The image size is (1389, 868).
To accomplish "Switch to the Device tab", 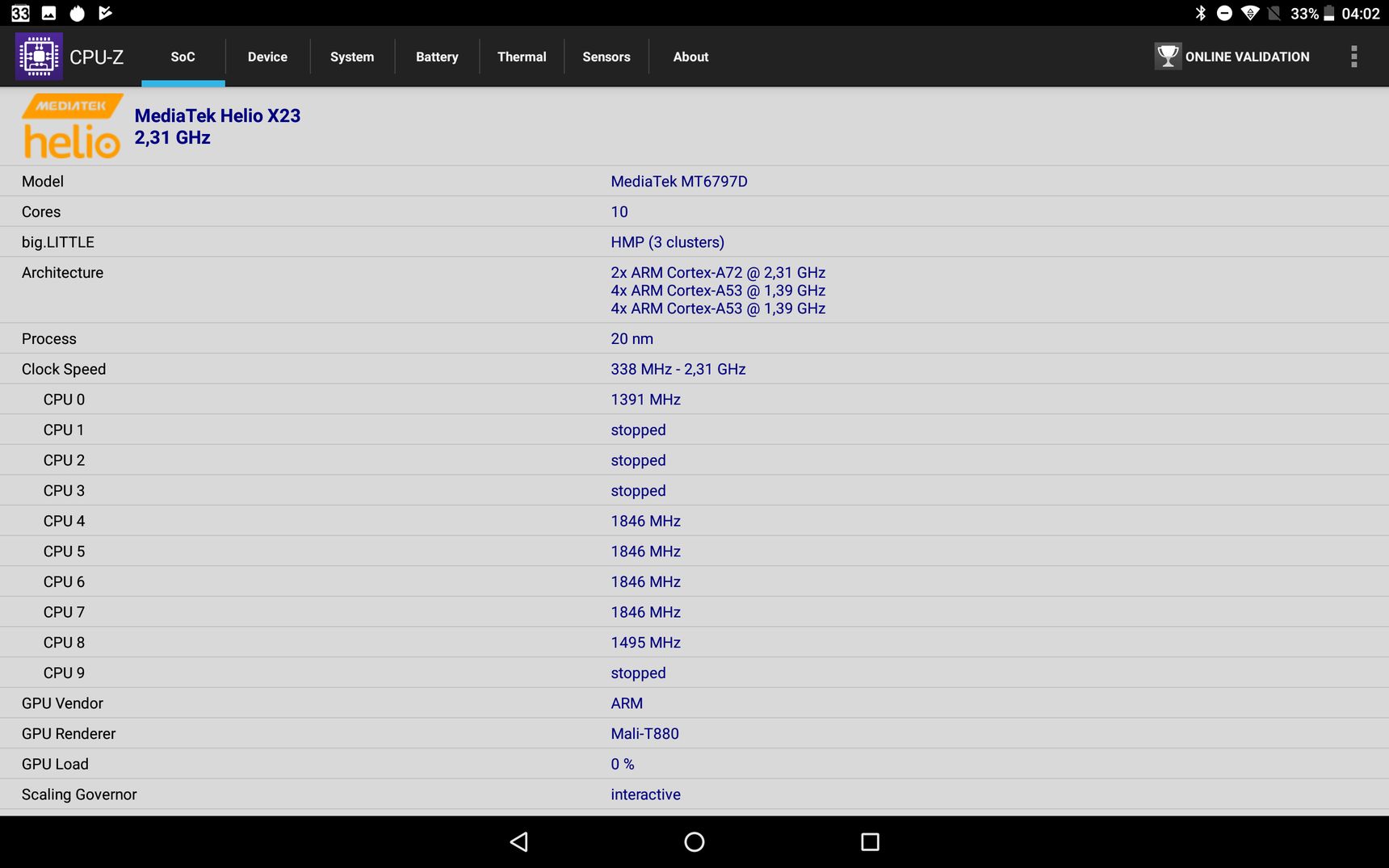I will click(267, 57).
